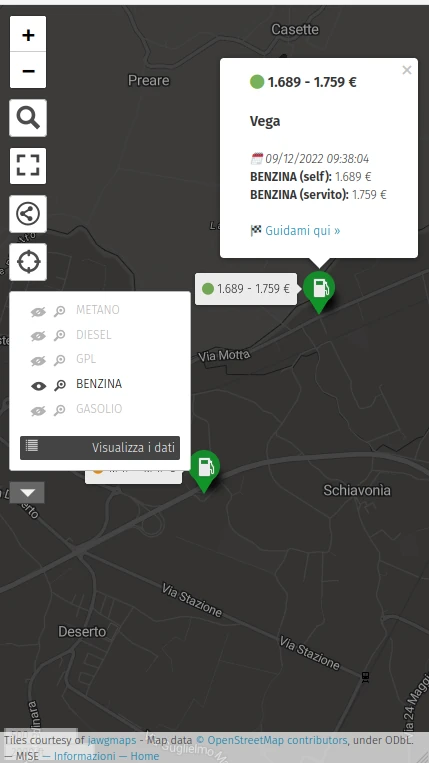The width and height of the screenshot is (429, 763).
Task: Toggle GASOLIO visibility eye icon
Action: (x=38, y=411)
